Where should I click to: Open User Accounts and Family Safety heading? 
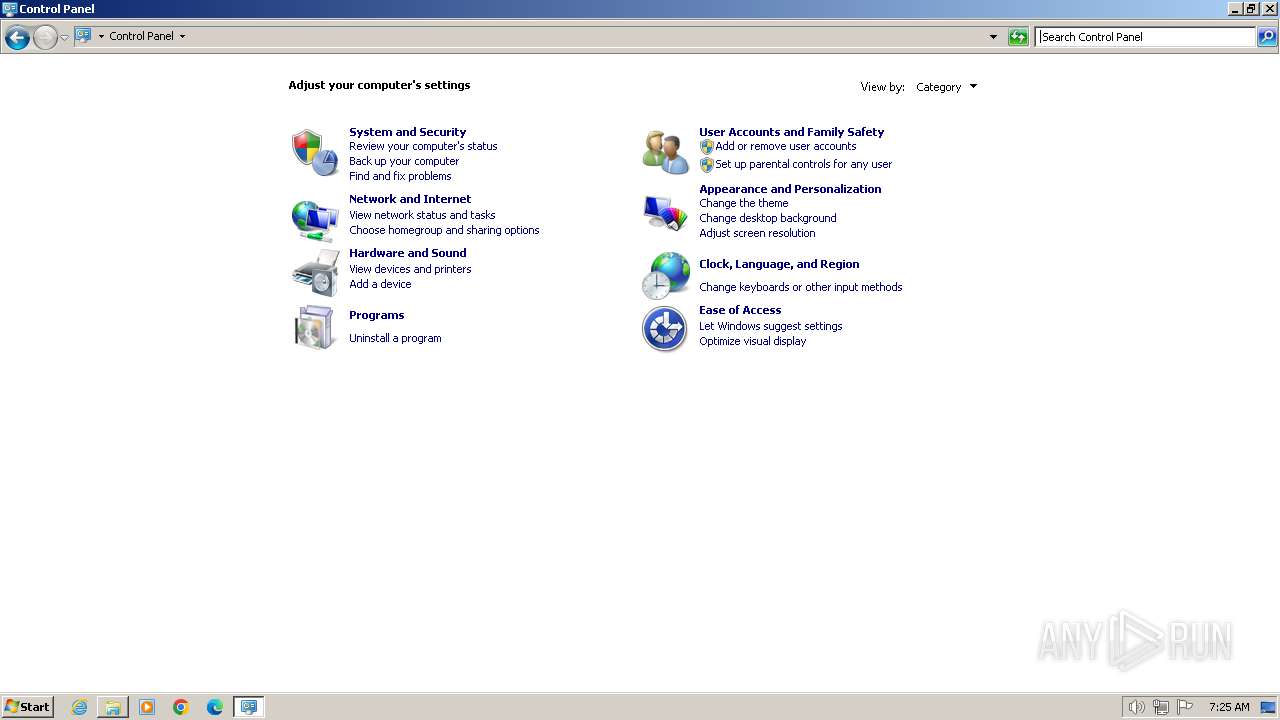[x=792, y=132]
